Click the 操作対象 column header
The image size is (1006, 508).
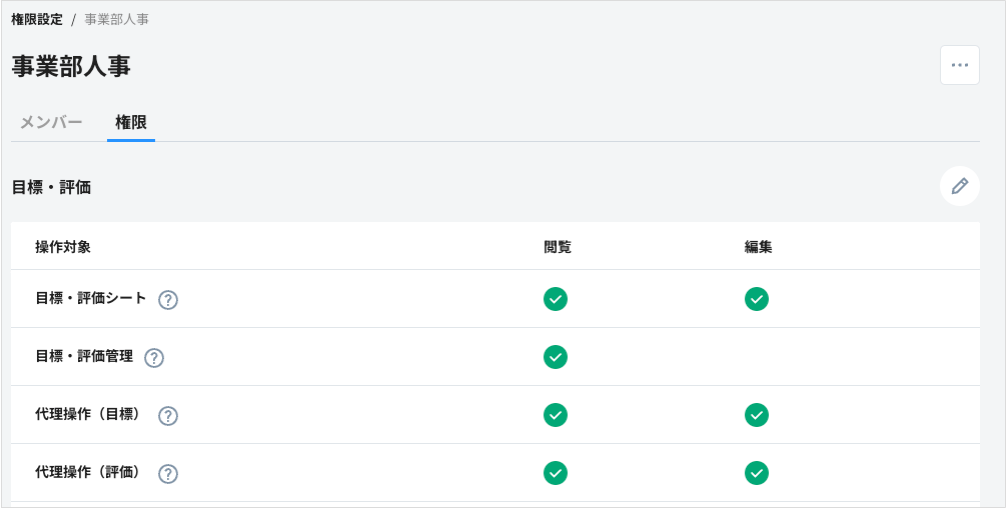click(x=63, y=247)
